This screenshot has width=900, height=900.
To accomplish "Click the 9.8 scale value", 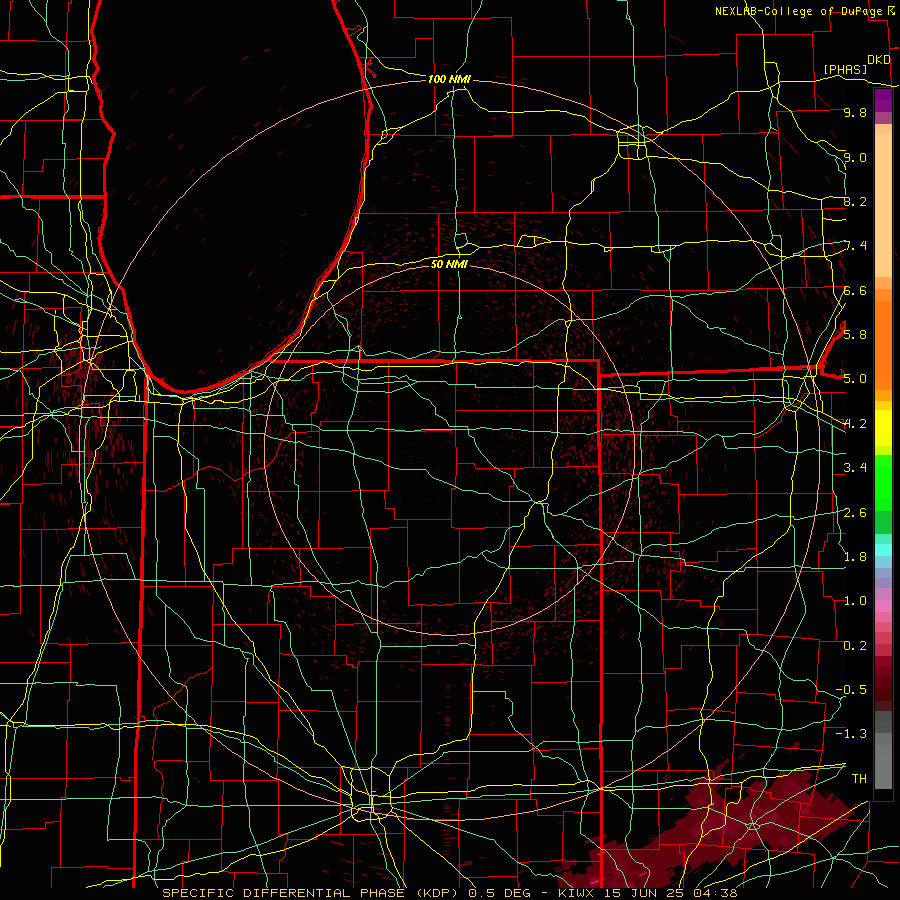I will point(855,112).
